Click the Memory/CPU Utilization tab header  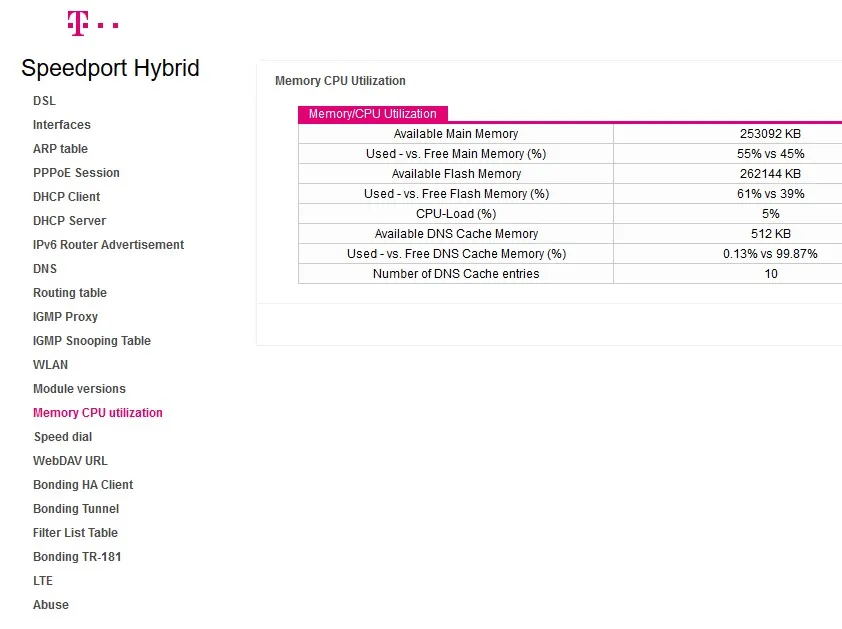tap(373, 114)
